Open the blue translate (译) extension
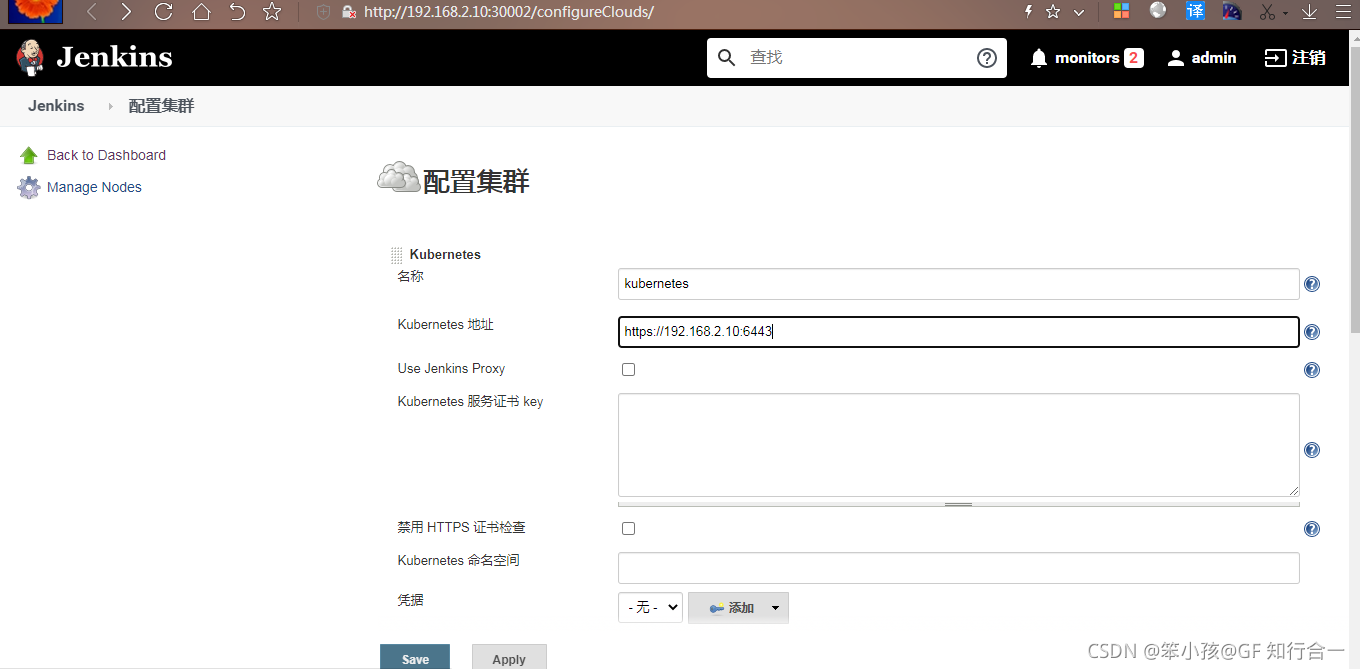The width and height of the screenshot is (1360, 669). pyautogui.click(x=1195, y=11)
